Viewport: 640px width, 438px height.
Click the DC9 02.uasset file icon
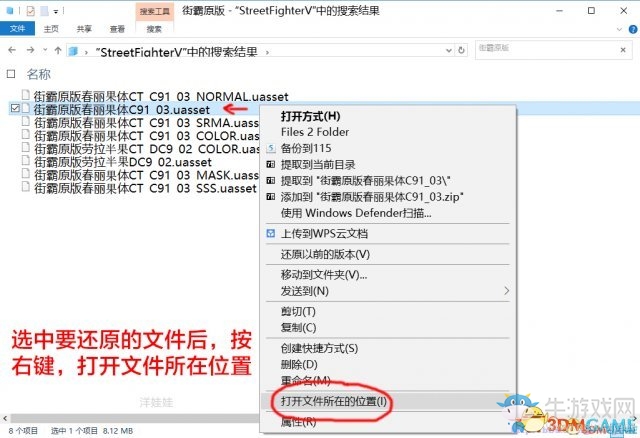point(26,161)
